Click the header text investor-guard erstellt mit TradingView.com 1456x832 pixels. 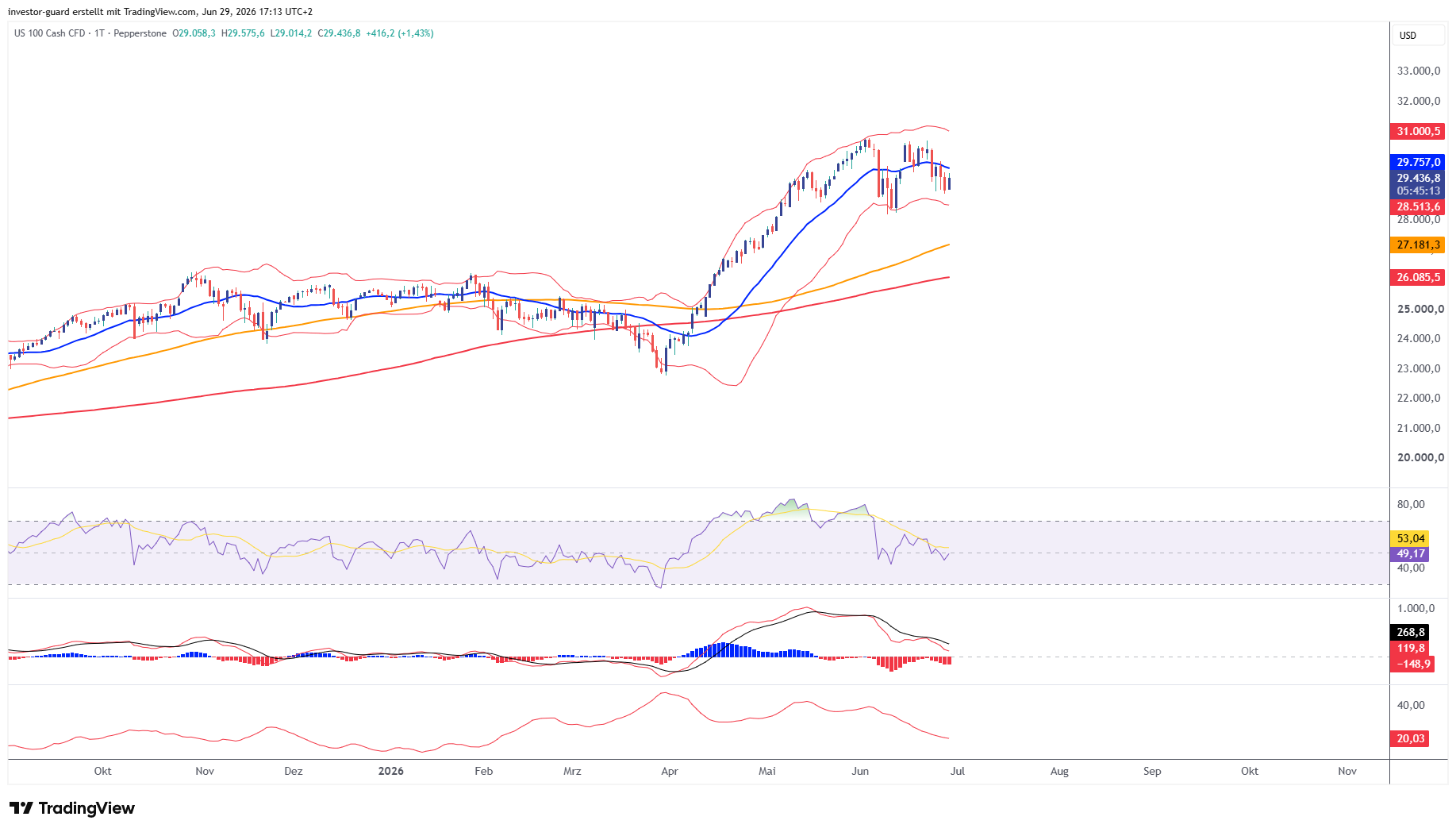[x=102, y=12]
